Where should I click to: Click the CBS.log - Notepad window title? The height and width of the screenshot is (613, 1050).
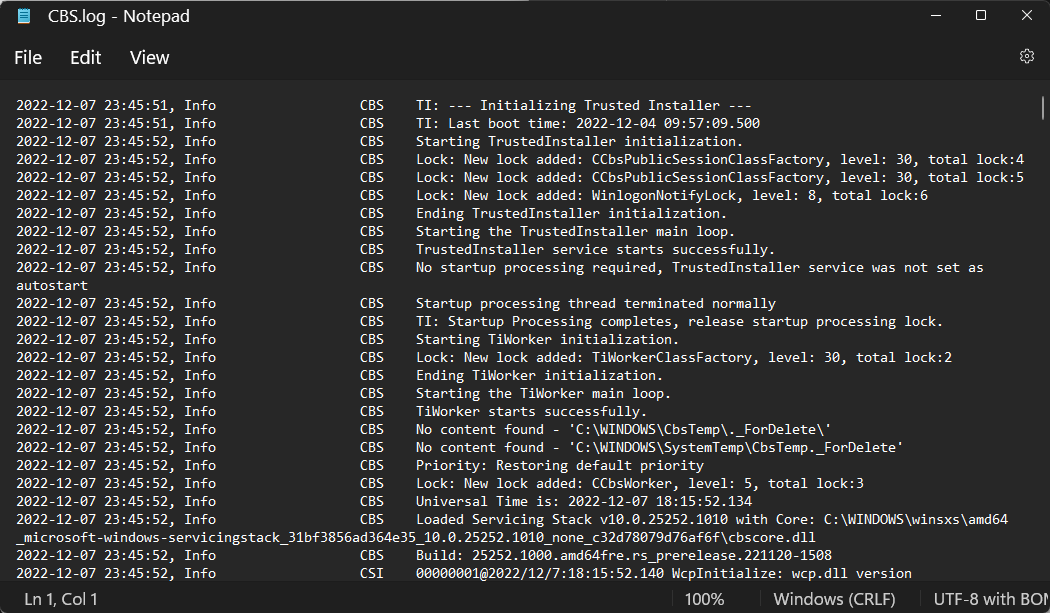[119, 16]
